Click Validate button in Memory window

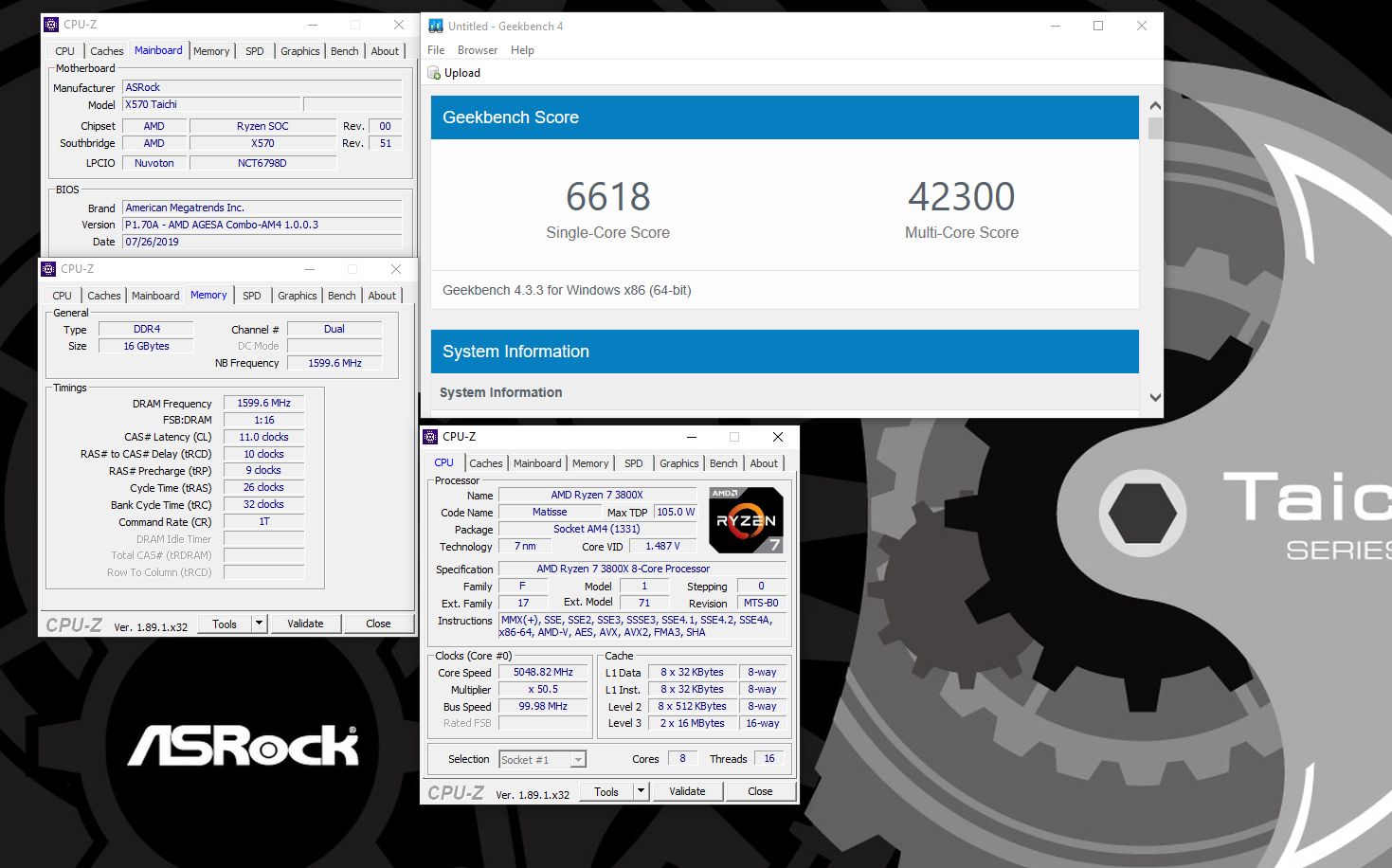click(x=305, y=624)
